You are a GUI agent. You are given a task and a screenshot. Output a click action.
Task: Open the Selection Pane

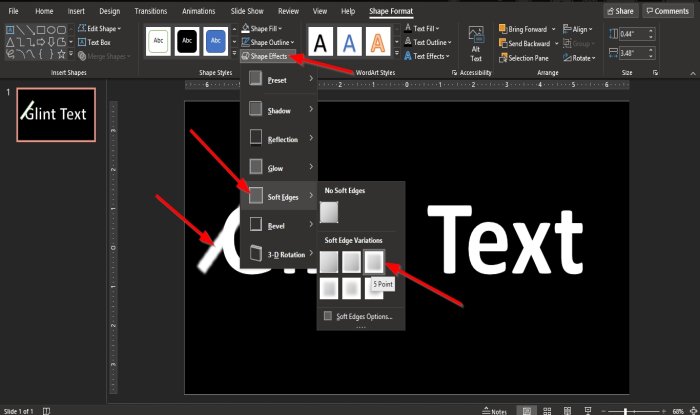pyautogui.click(x=524, y=58)
